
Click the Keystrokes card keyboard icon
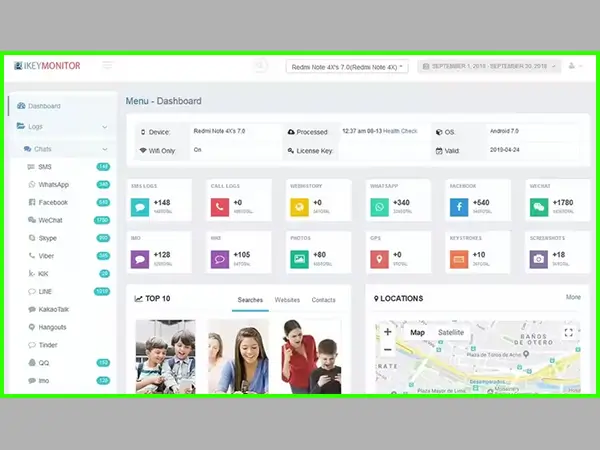(x=459, y=259)
